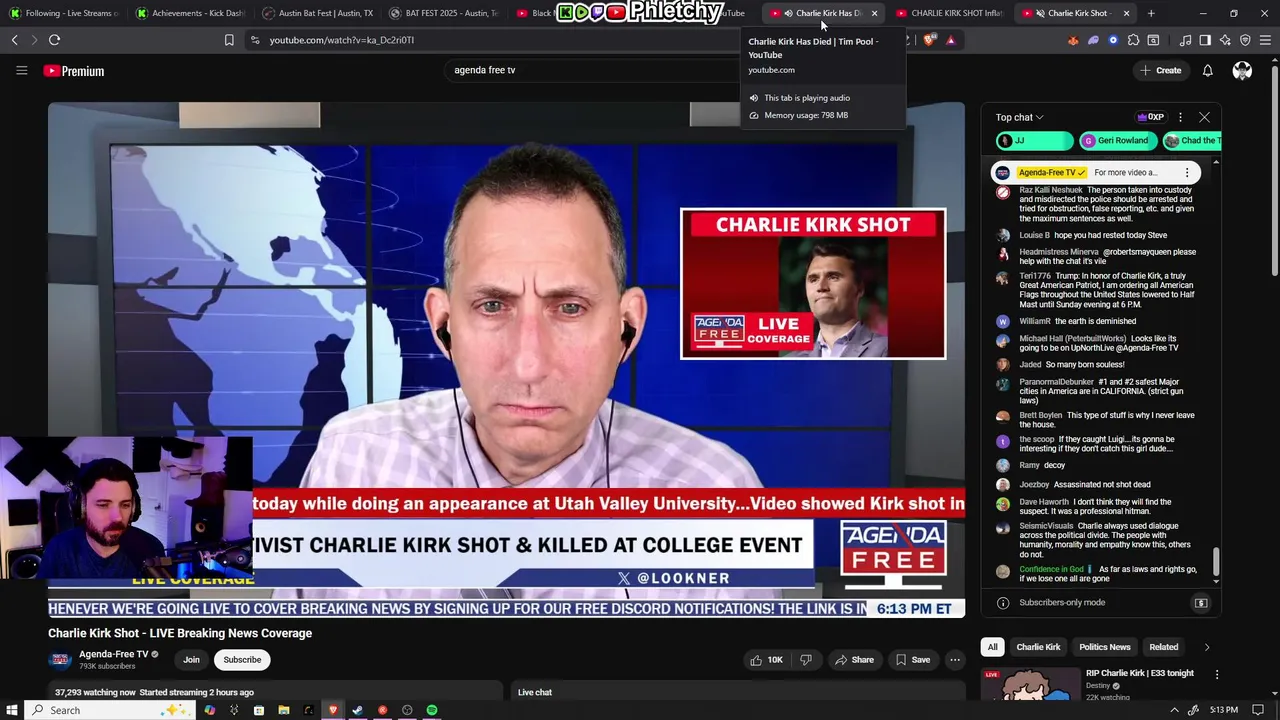This screenshot has height=720, width=1280.
Task: Click the Join channel button
Action: click(x=191, y=660)
